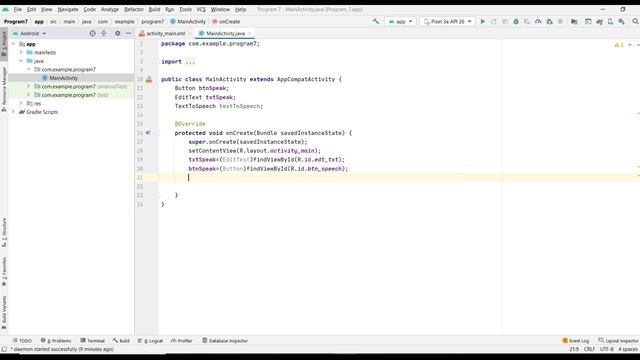Open the AVD Manager device icon
The width and height of the screenshot is (640, 360).
tap(610, 21)
